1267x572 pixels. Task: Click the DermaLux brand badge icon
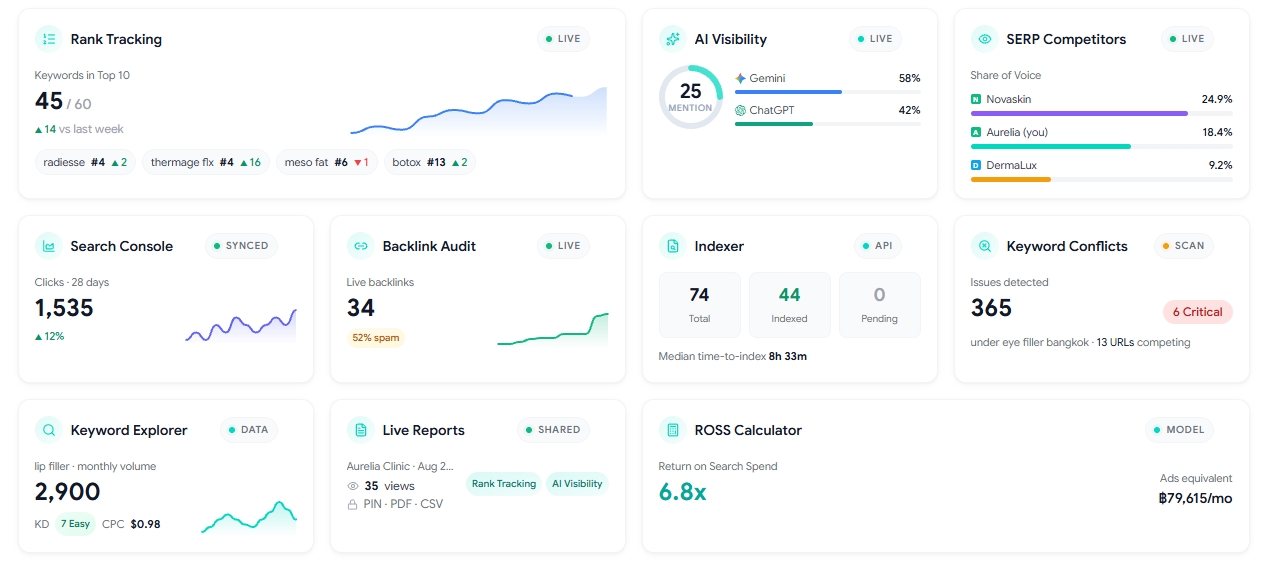coord(976,165)
